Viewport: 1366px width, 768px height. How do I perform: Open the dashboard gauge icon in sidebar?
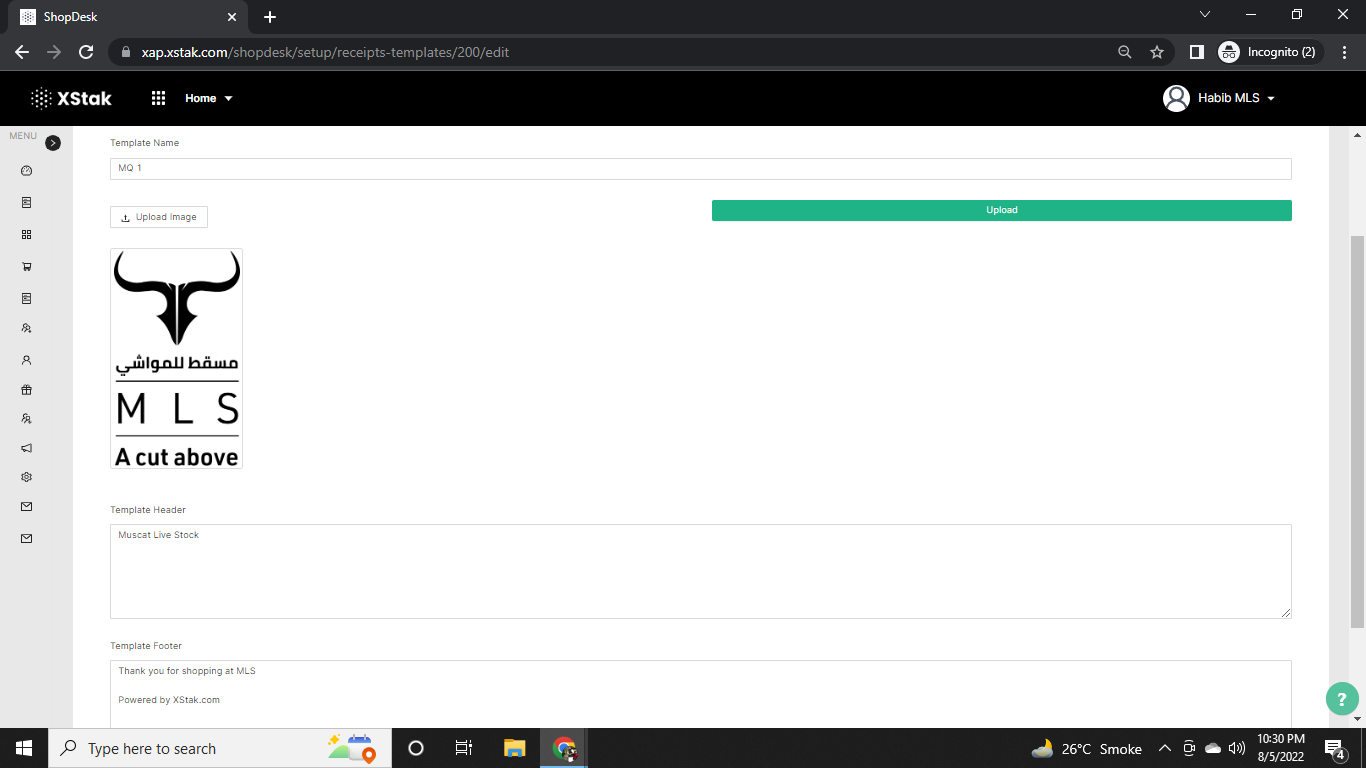pyautogui.click(x=27, y=171)
